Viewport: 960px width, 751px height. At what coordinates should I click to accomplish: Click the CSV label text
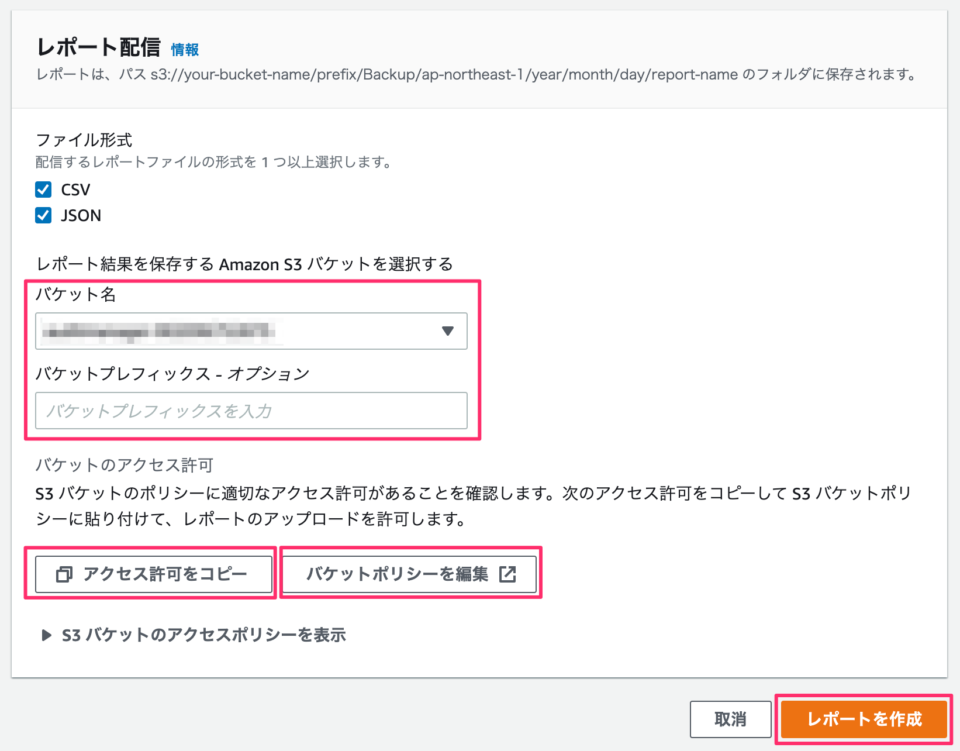coord(77,190)
